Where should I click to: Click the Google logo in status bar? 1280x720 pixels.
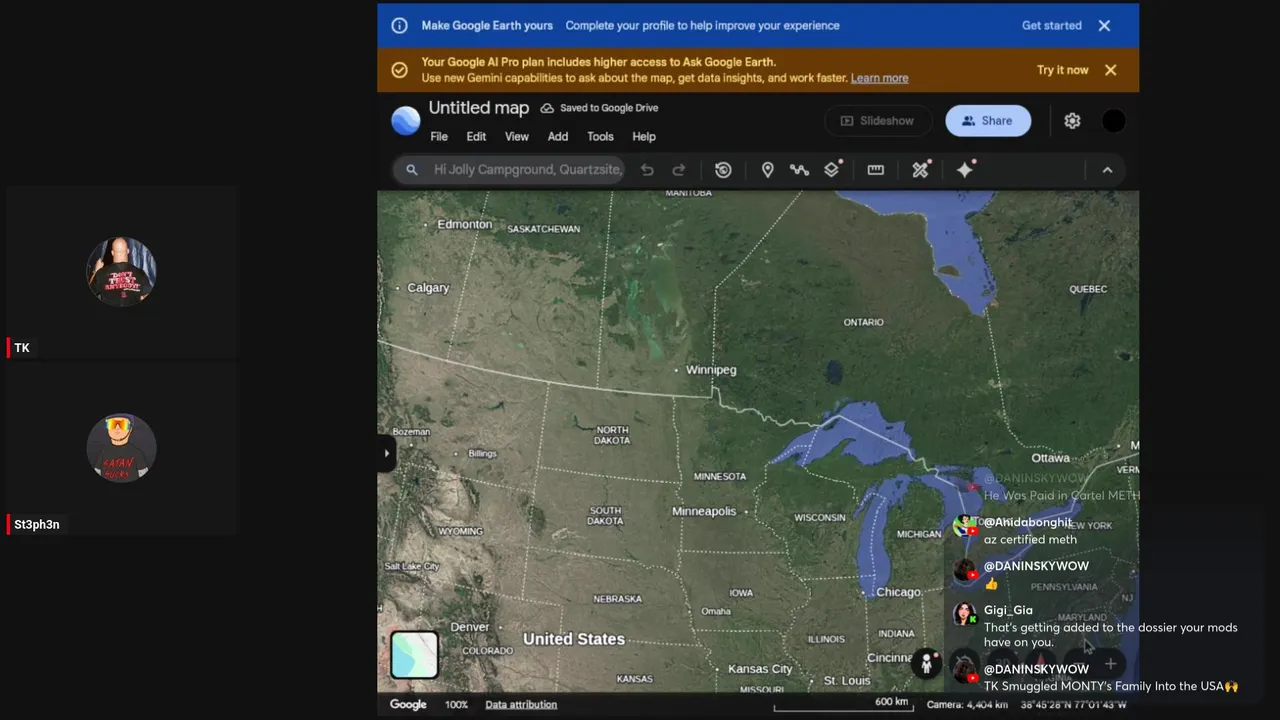click(408, 705)
